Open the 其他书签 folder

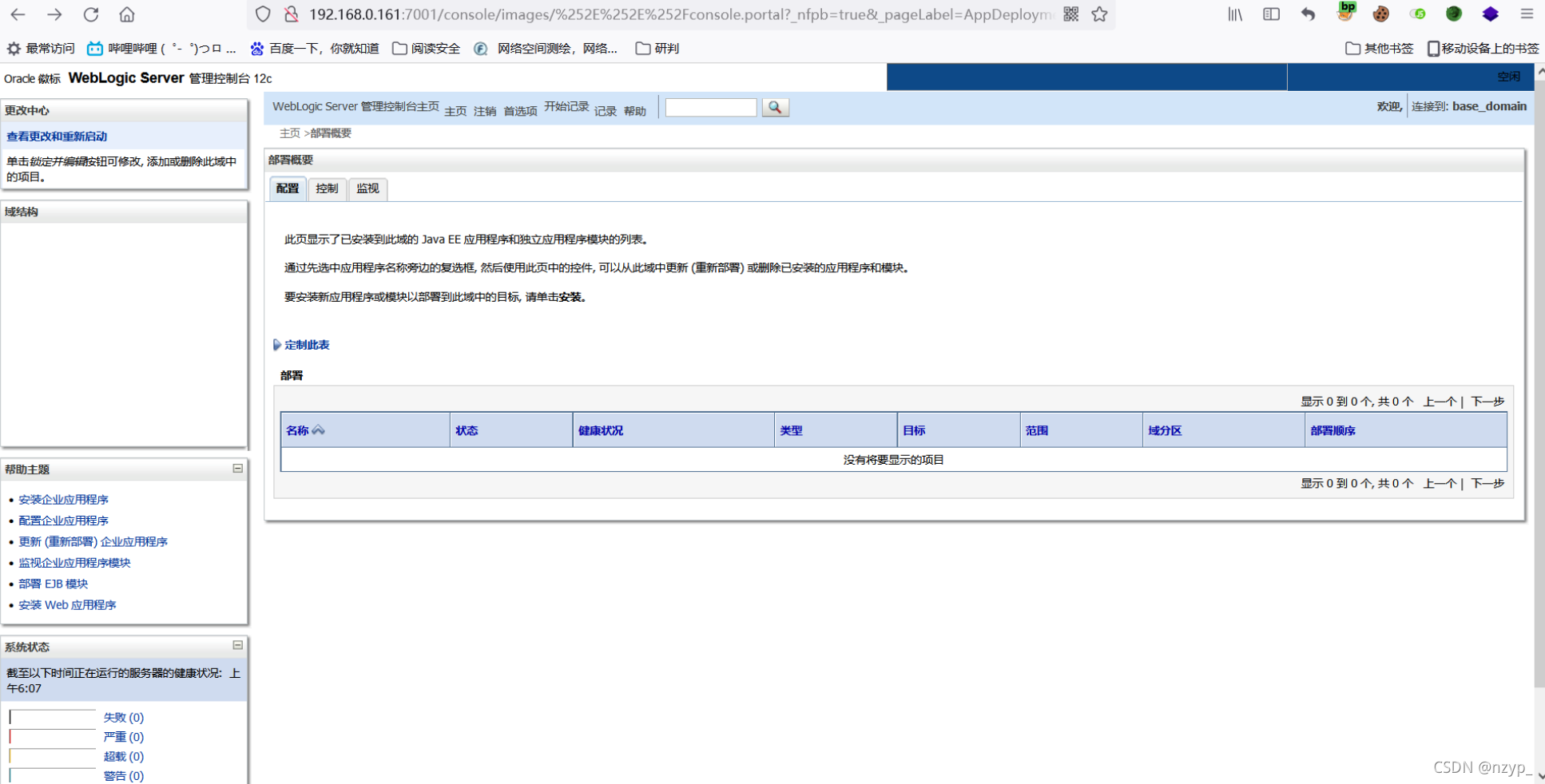[1380, 49]
